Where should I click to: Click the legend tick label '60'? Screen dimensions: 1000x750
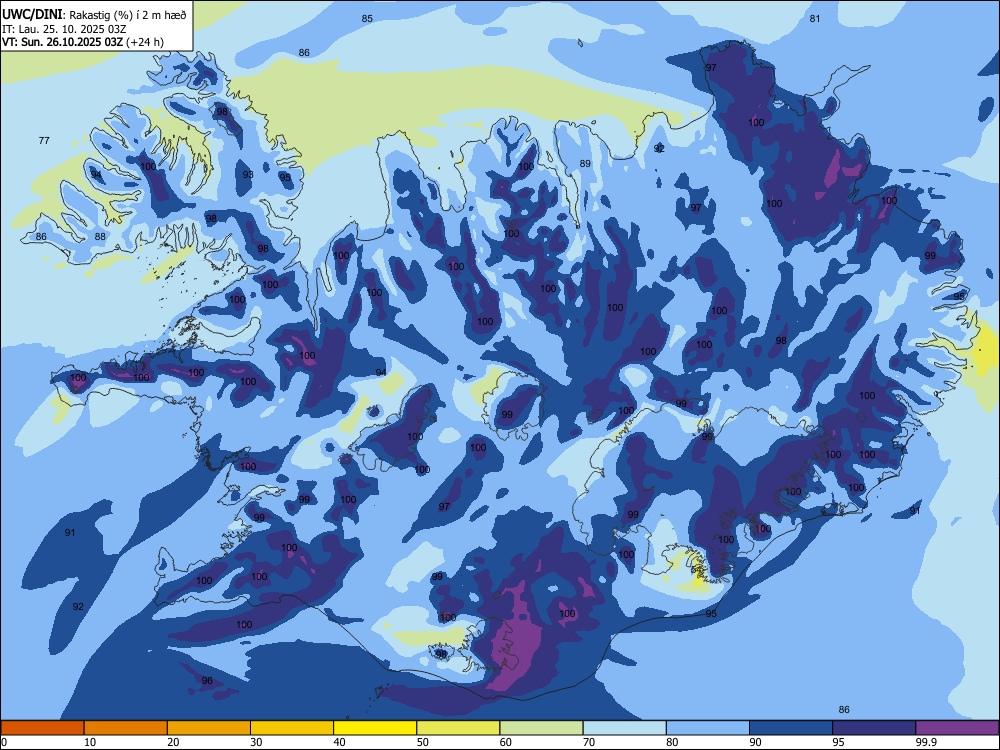506,742
